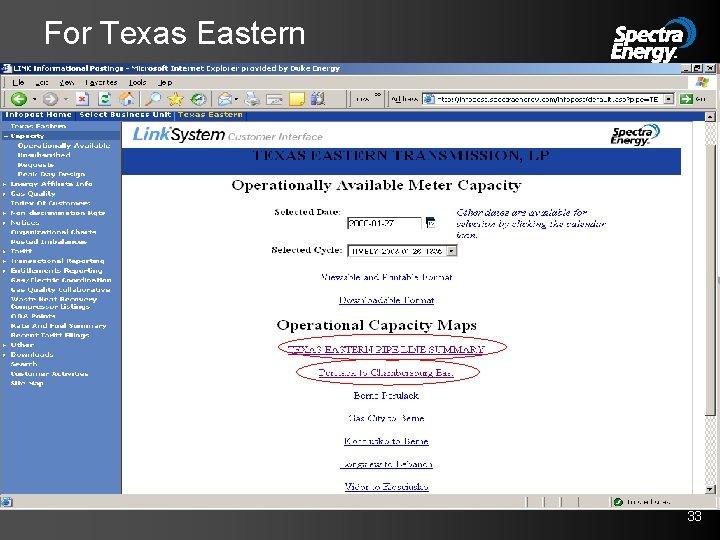
Task: Open the Selected Cycle dropdown
Action: 452,251
